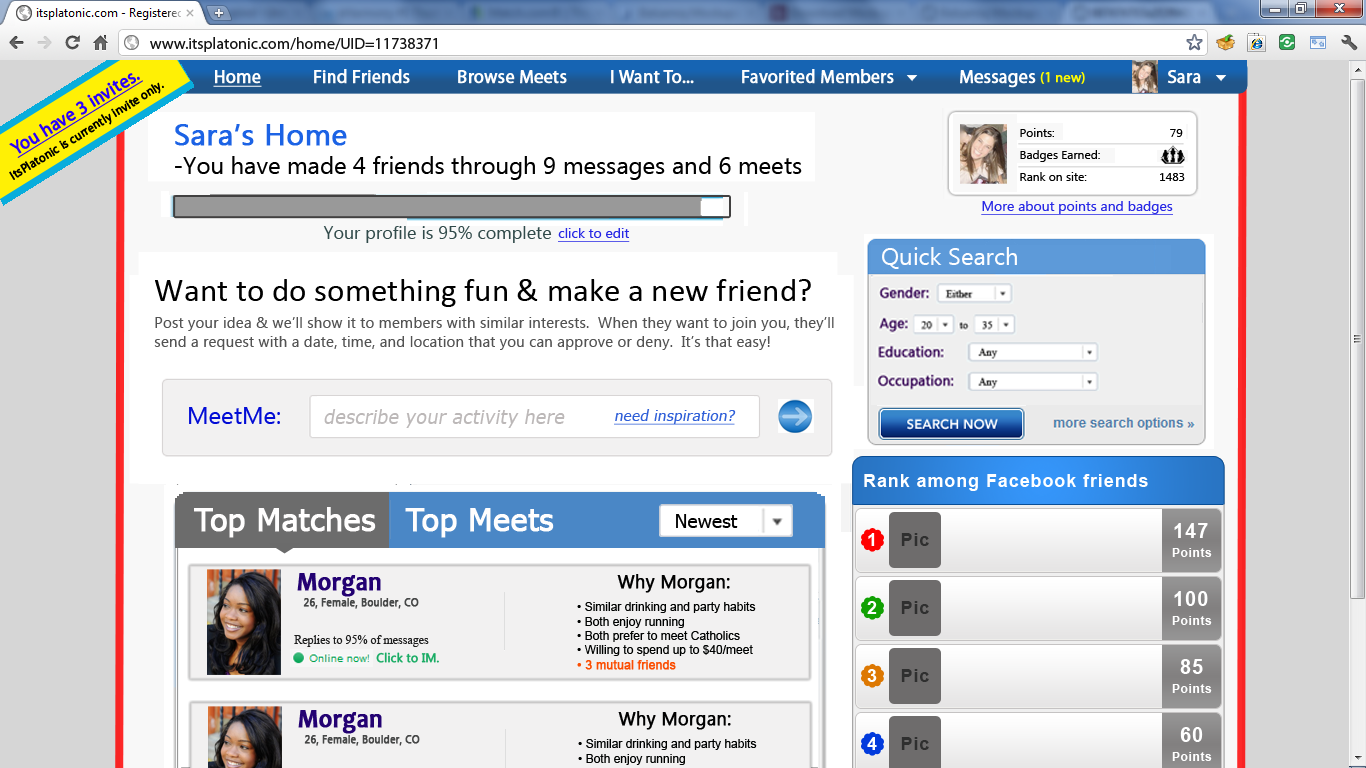Open 'need inspiration?' link
This screenshot has height=768, width=1366.
674,416
